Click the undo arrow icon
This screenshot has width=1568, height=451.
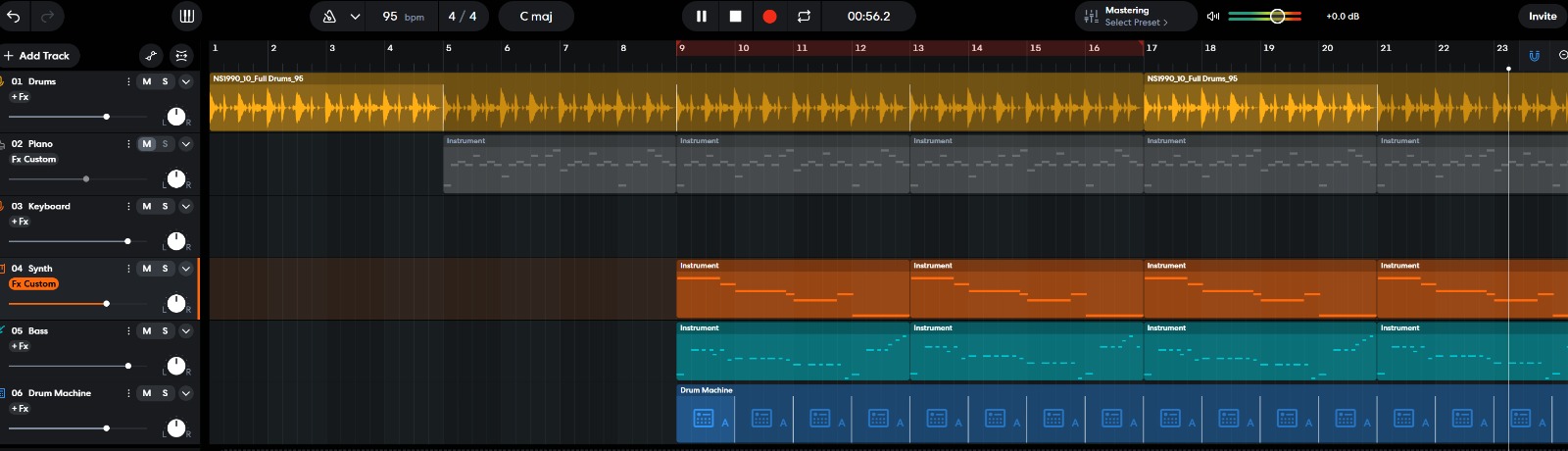pyautogui.click(x=14, y=16)
